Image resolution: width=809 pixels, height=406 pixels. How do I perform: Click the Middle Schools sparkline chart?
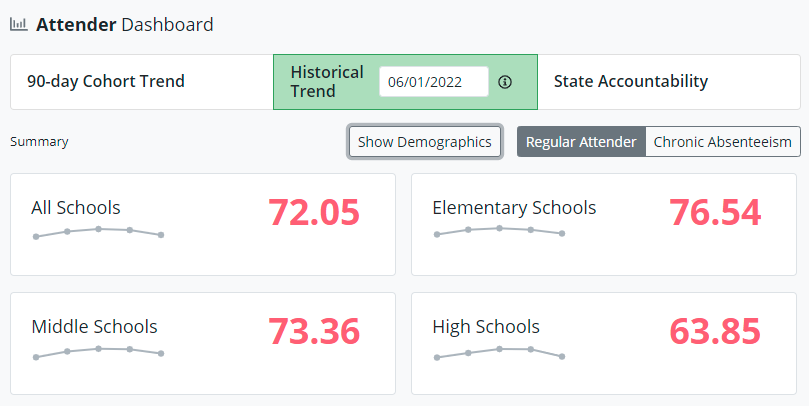coord(98,351)
